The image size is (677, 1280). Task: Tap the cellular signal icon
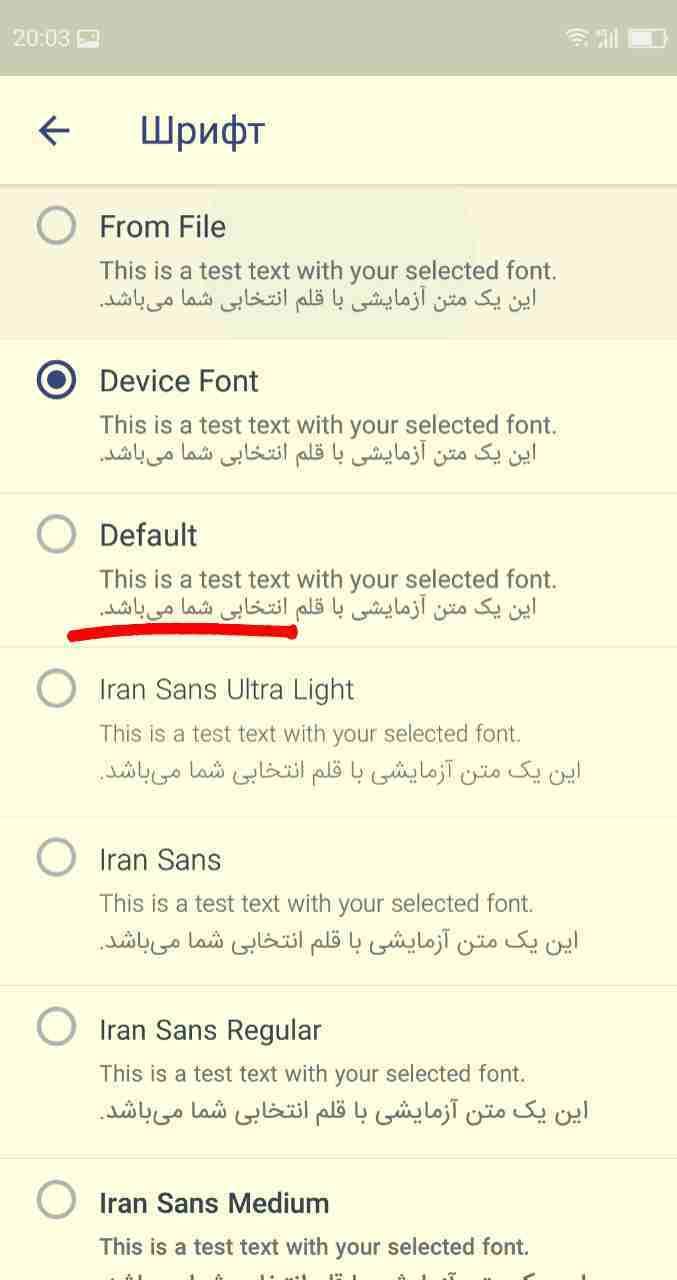click(607, 38)
